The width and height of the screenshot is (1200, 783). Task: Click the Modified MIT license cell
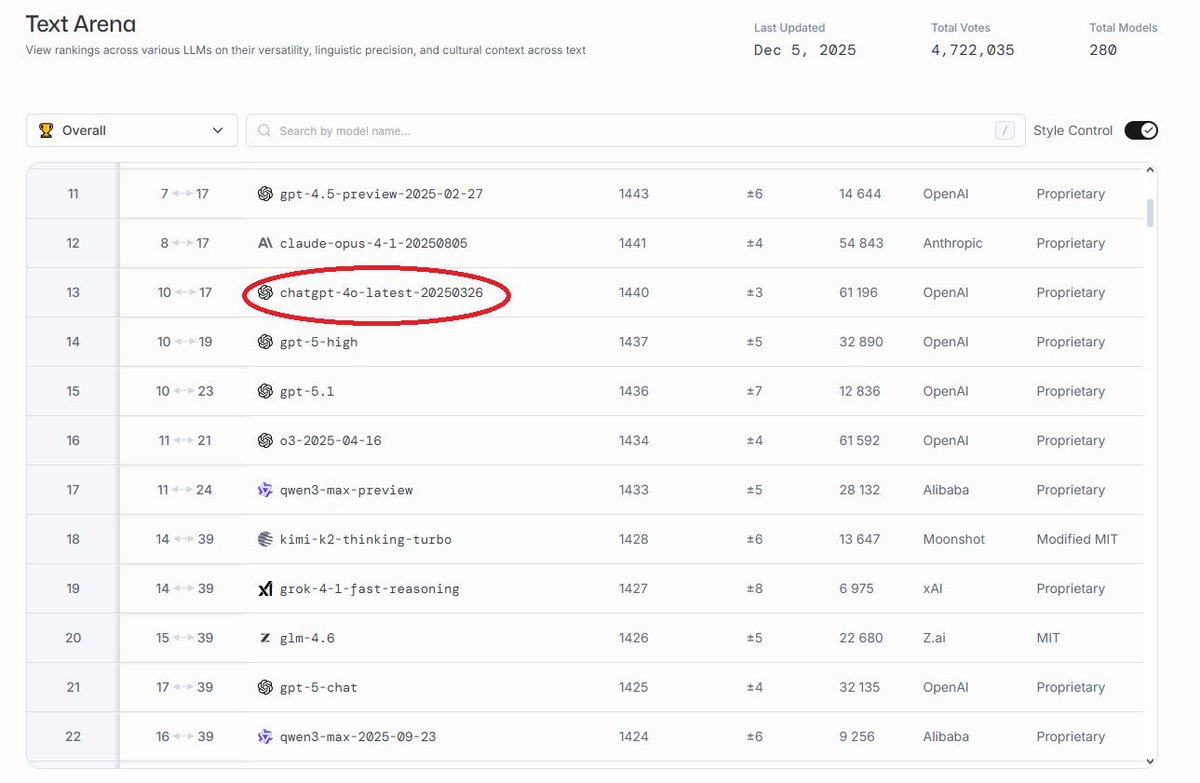tap(1077, 539)
